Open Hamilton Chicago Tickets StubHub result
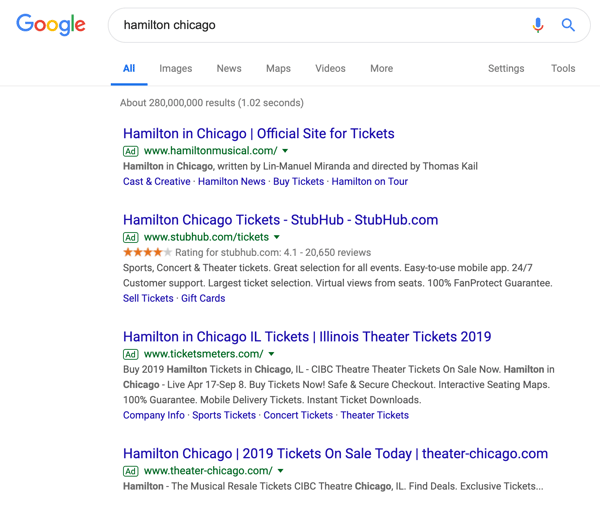600x514 pixels. pyautogui.click(x=280, y=220)
